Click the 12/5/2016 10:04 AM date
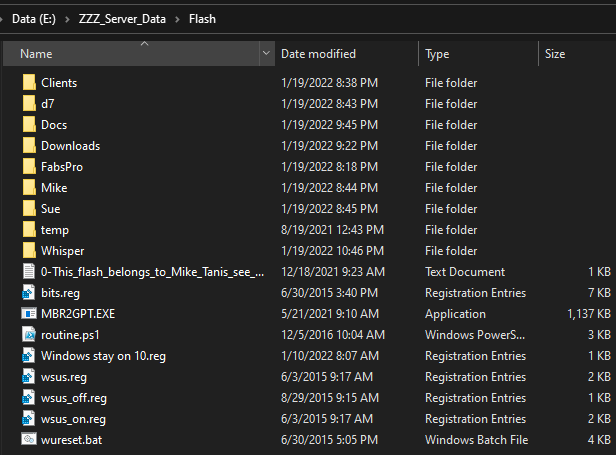 (333, 335)
